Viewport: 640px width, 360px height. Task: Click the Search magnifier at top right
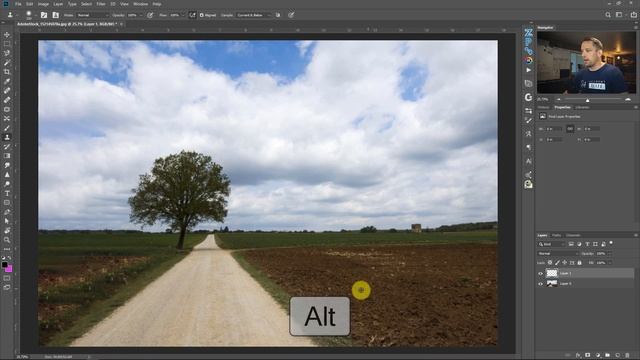[608, 15]
